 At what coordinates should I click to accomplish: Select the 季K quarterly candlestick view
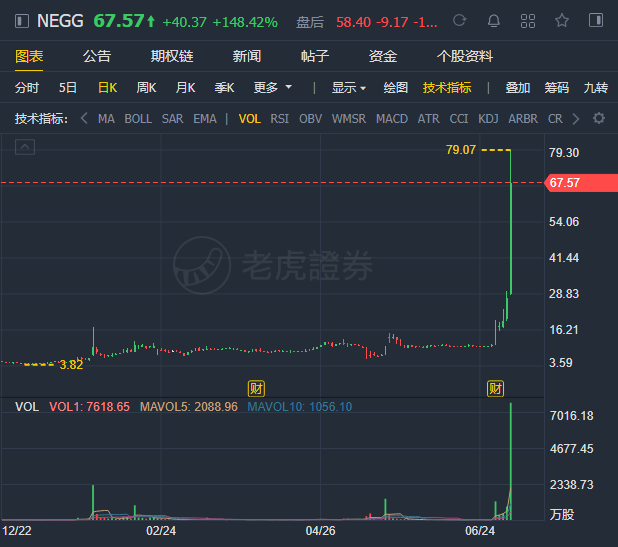(224, 87)
